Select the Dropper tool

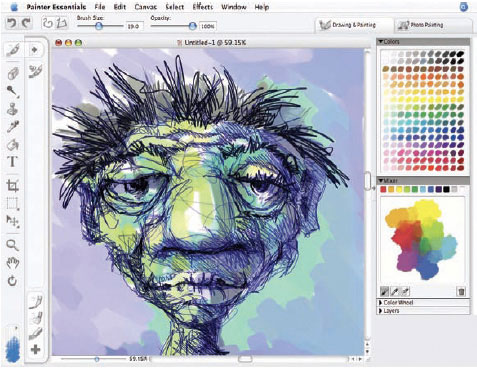click(x=13, y=127)
